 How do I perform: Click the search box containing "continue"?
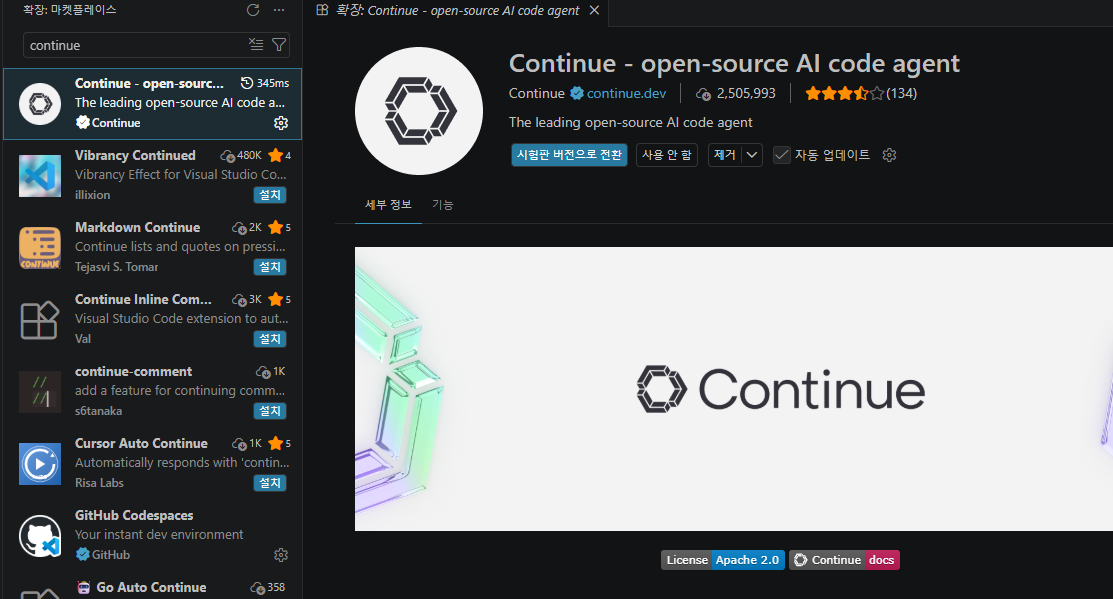(135, 45)
